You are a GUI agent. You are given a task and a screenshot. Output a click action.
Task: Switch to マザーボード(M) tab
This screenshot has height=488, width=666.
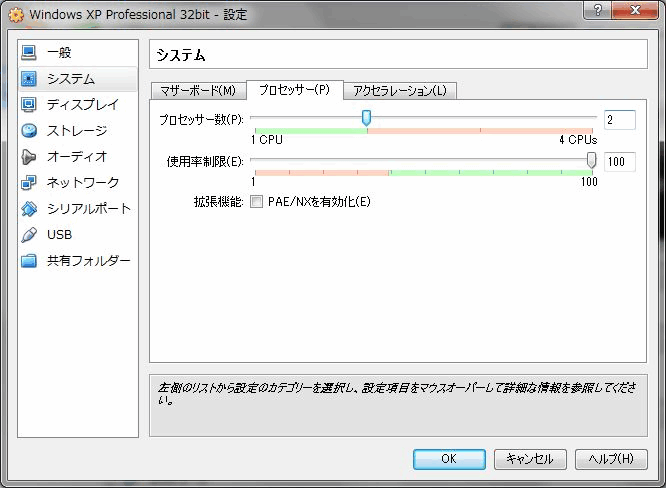tap(198, 90)
